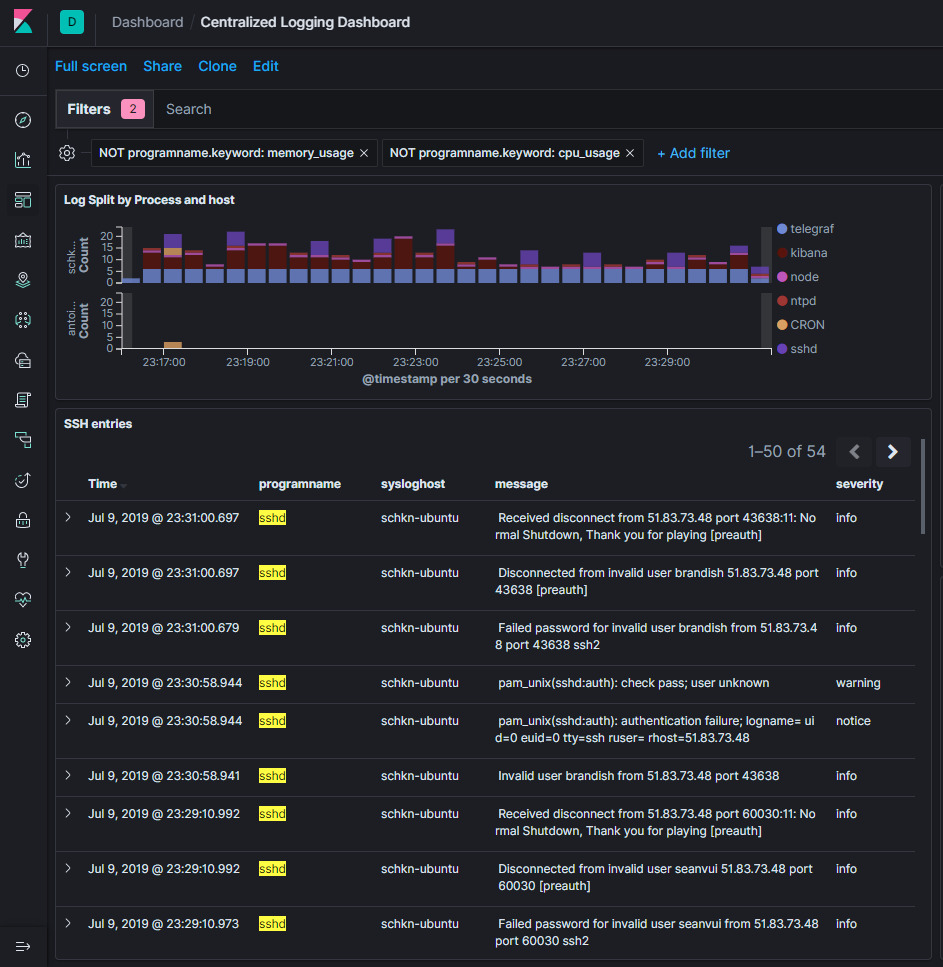
Task: Expand the 'Failed password for invalid user brandish' row
Action: pyautogui.click(x=68, y=627)
